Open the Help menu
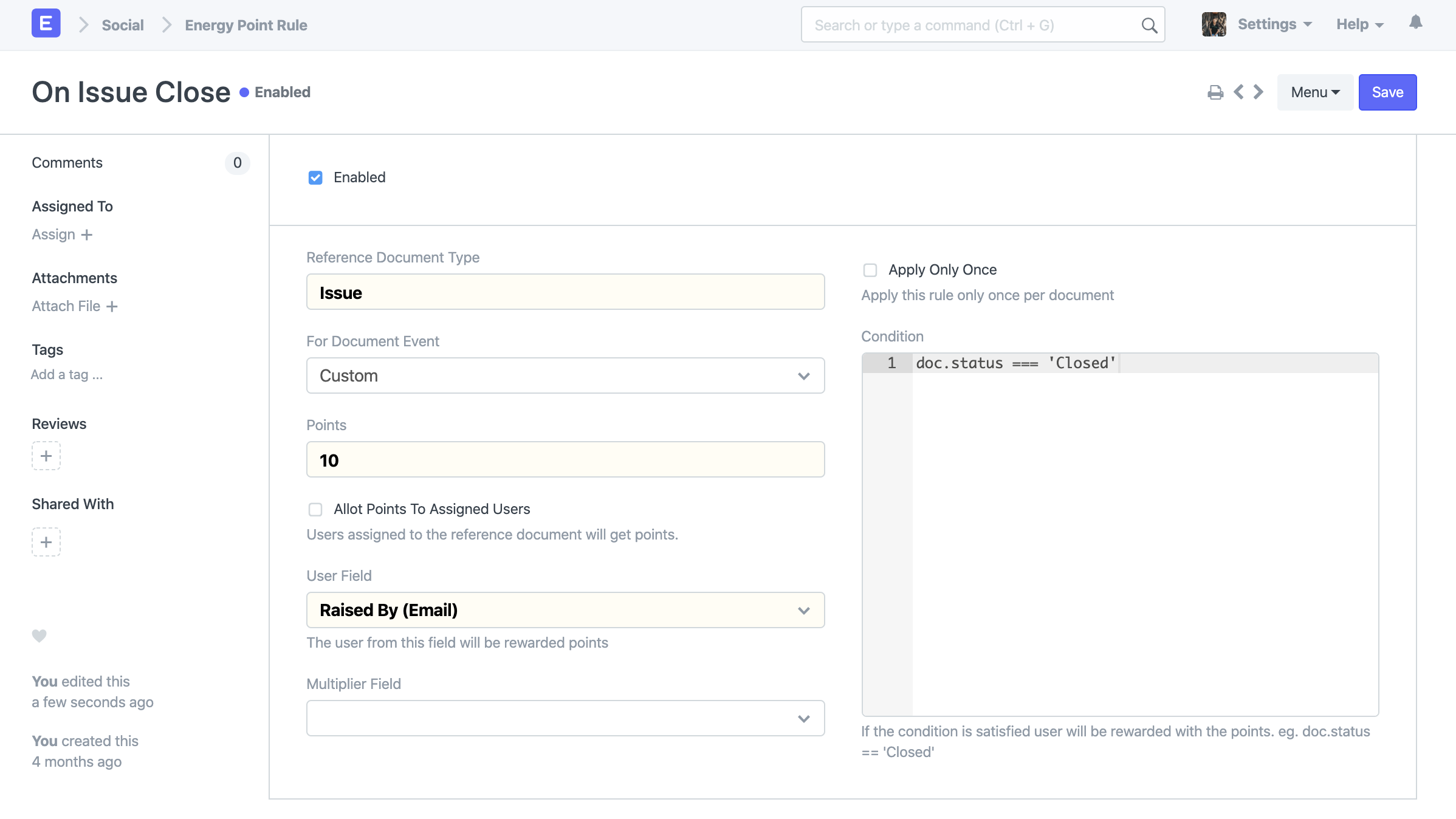 pos(1359,24)
